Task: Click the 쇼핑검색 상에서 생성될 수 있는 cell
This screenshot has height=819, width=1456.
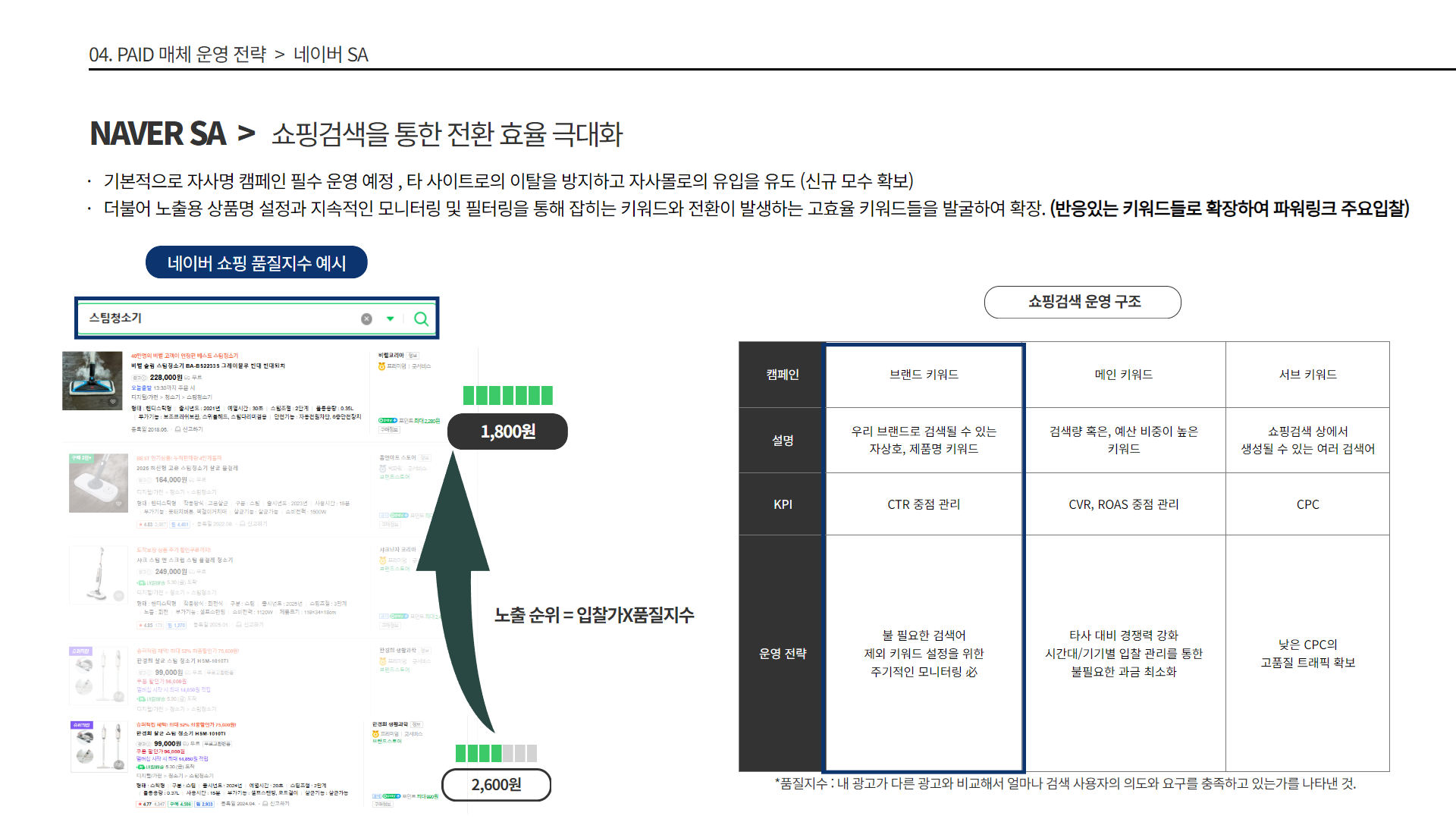Action: (1308, 441)
